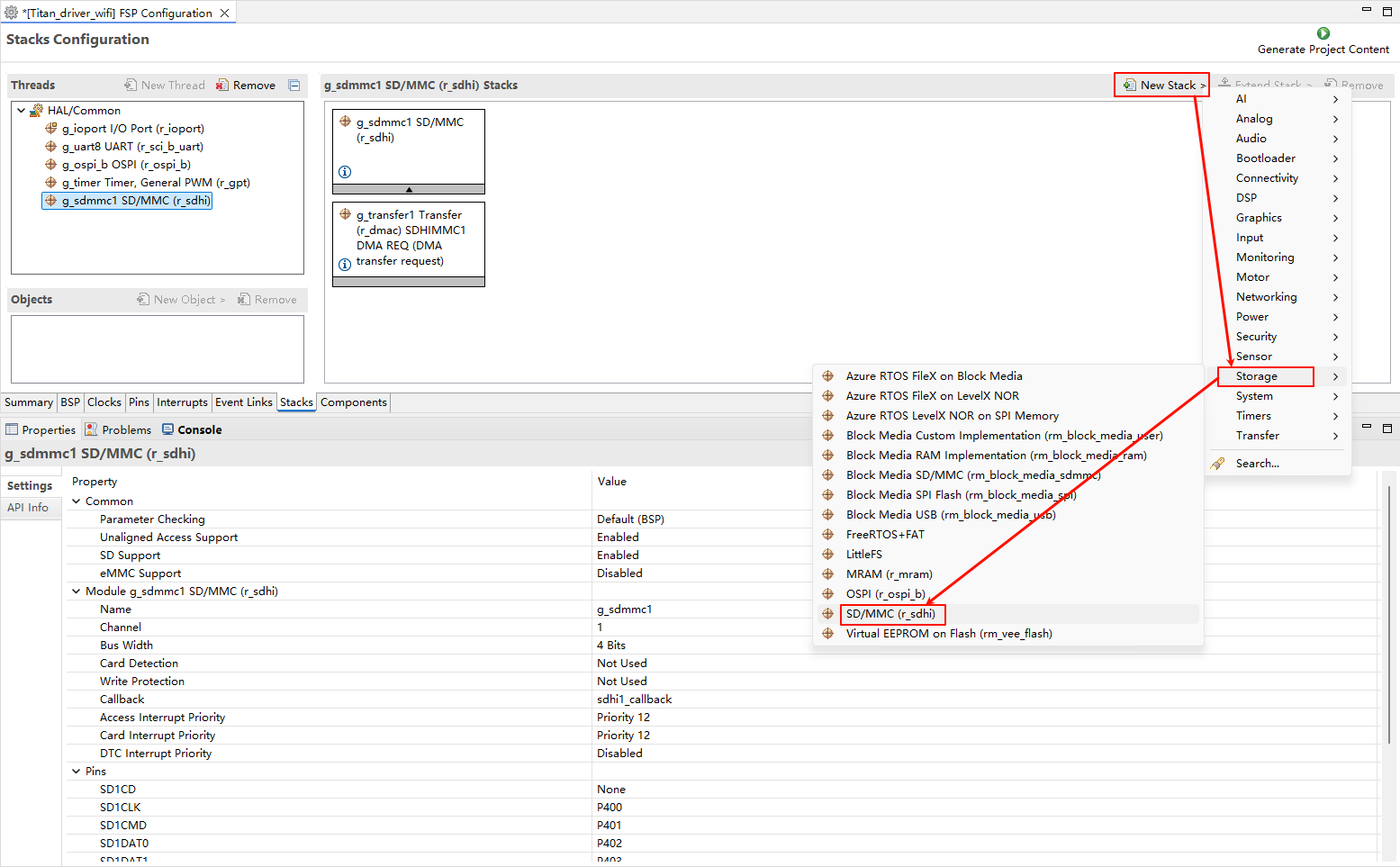1400x867 pixels.
Task: Click the Generate Project Content icon
Action: 1323,33
